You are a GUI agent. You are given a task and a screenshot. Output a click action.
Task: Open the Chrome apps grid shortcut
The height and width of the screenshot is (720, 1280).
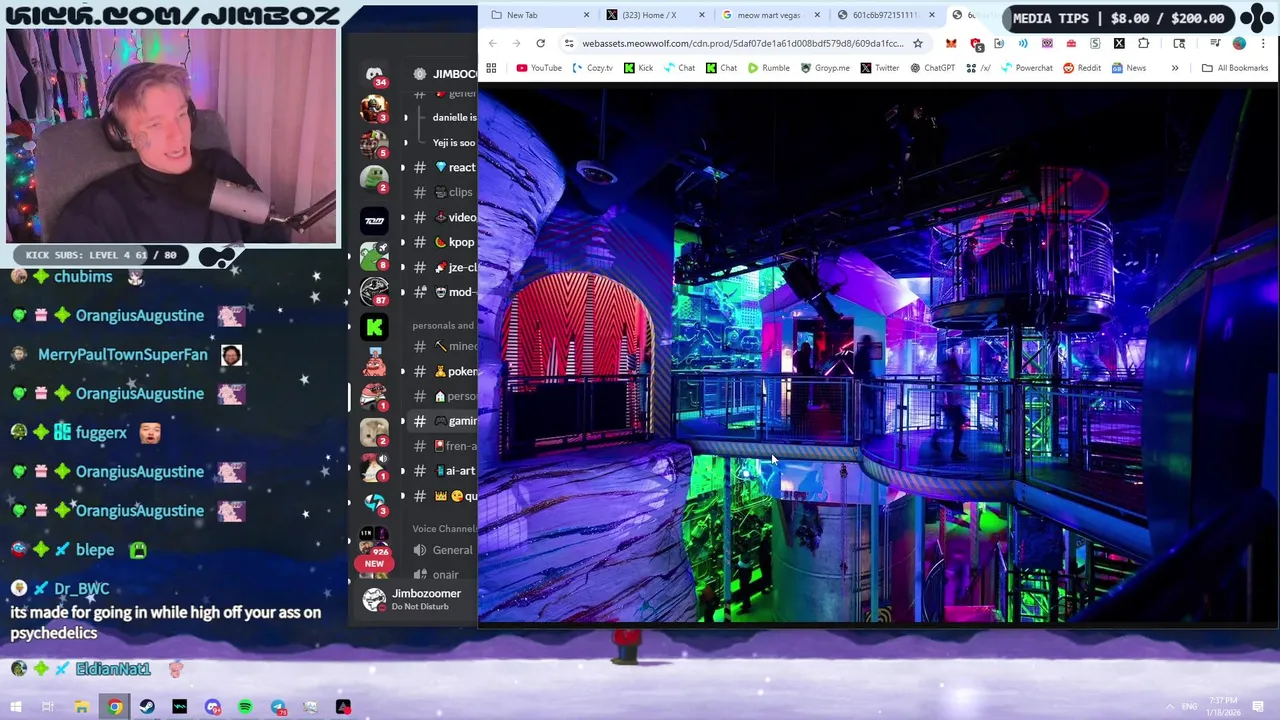(491, 68)
